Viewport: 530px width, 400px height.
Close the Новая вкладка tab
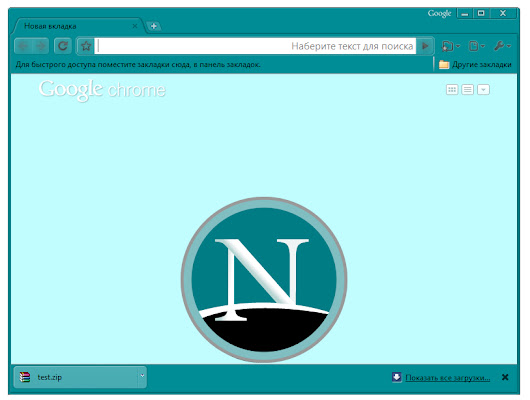[135, 26]
